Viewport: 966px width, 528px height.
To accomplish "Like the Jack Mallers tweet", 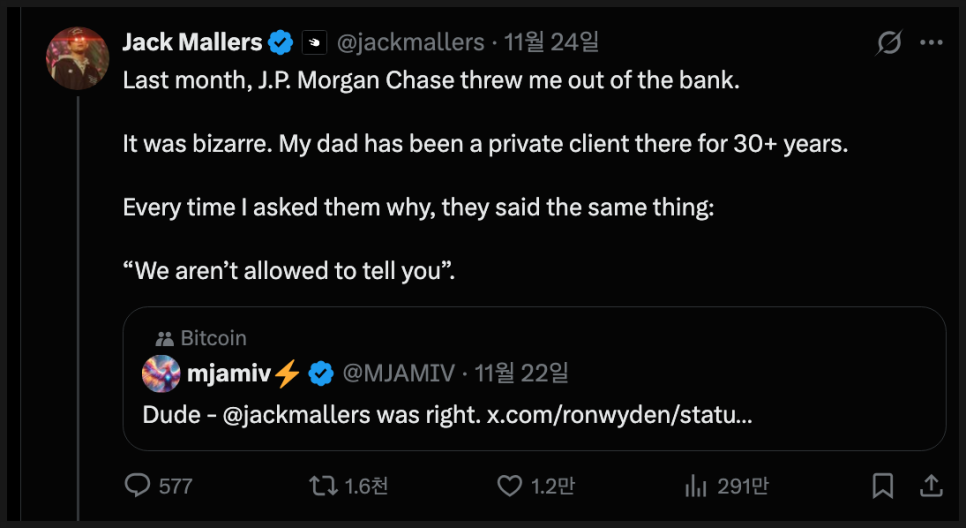I will [510, 486].
